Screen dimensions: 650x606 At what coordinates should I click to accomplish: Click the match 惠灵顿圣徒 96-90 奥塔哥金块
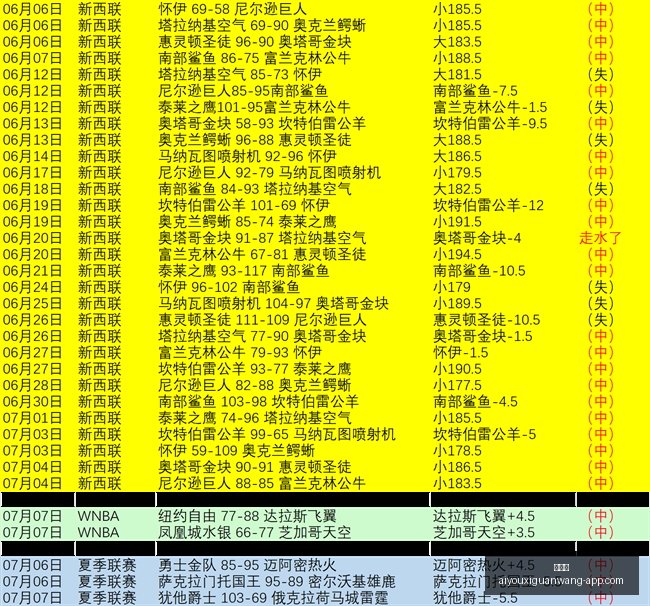[255, 41]
